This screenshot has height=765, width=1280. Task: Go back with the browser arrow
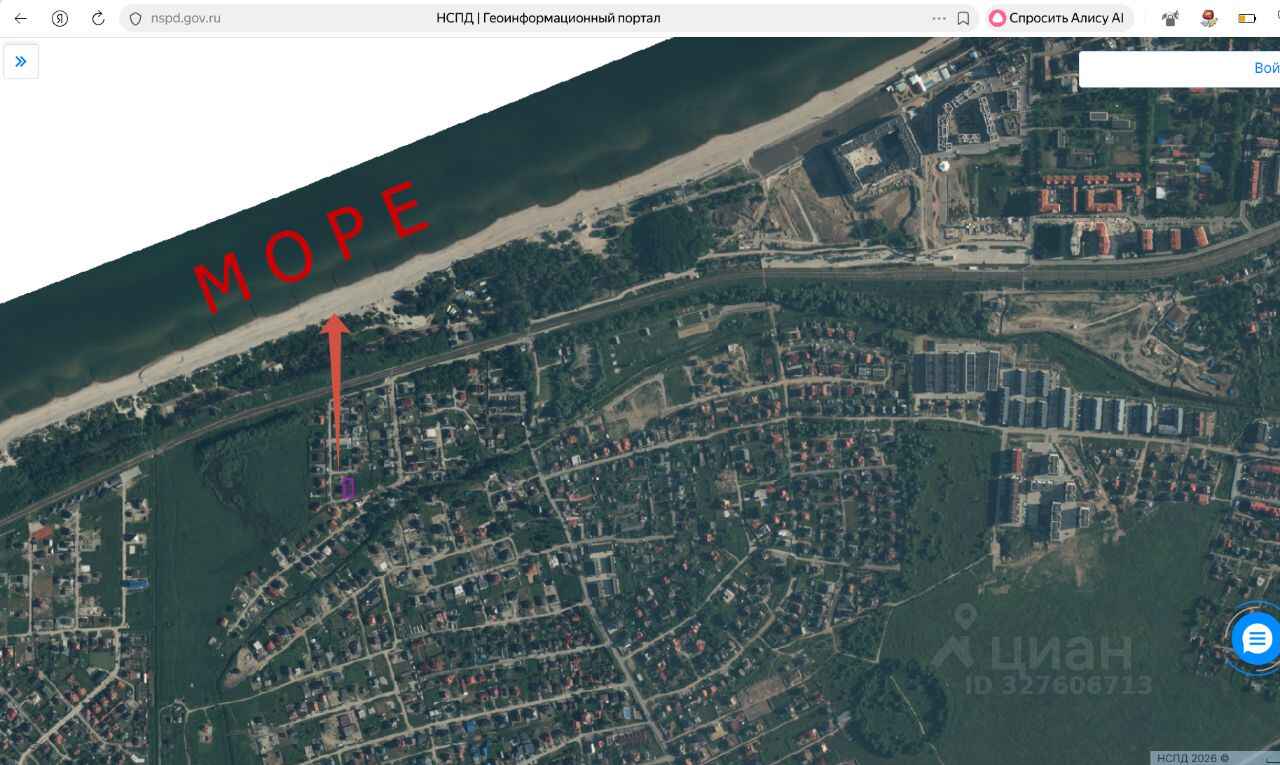point(20,18)
